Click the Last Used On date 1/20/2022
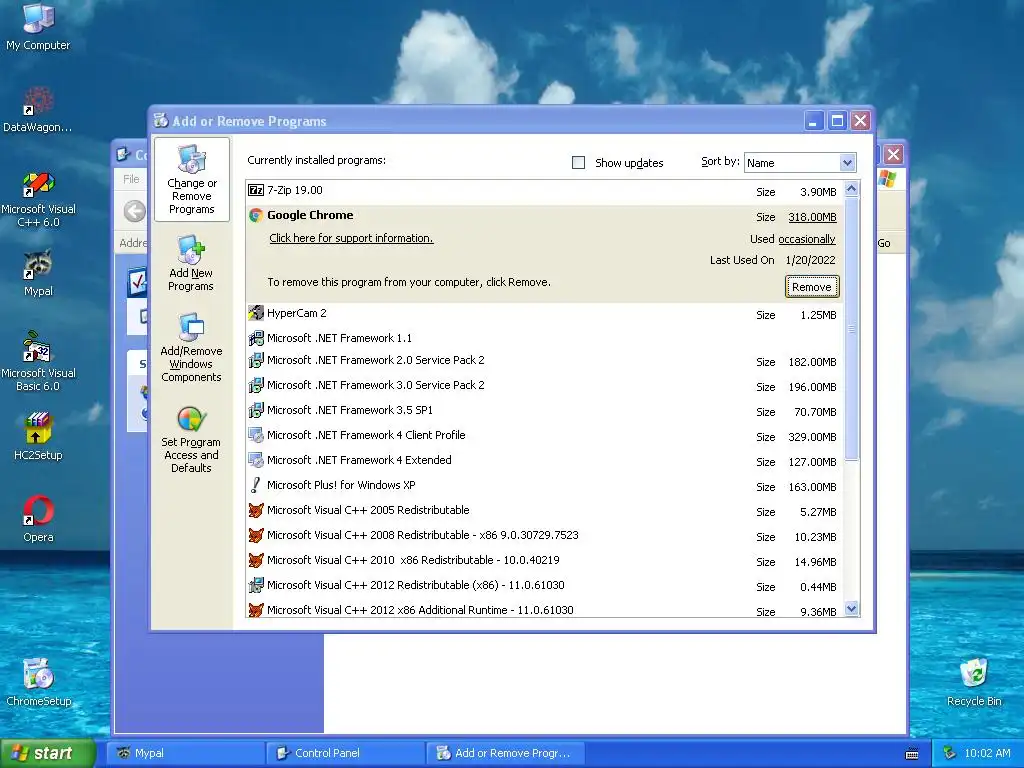 (810, 260)
